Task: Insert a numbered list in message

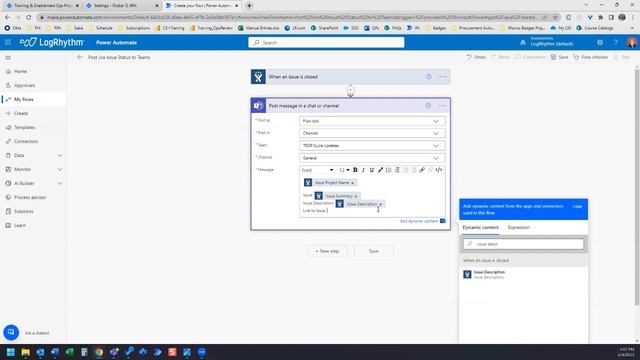Action: click(x=397, y=170)
